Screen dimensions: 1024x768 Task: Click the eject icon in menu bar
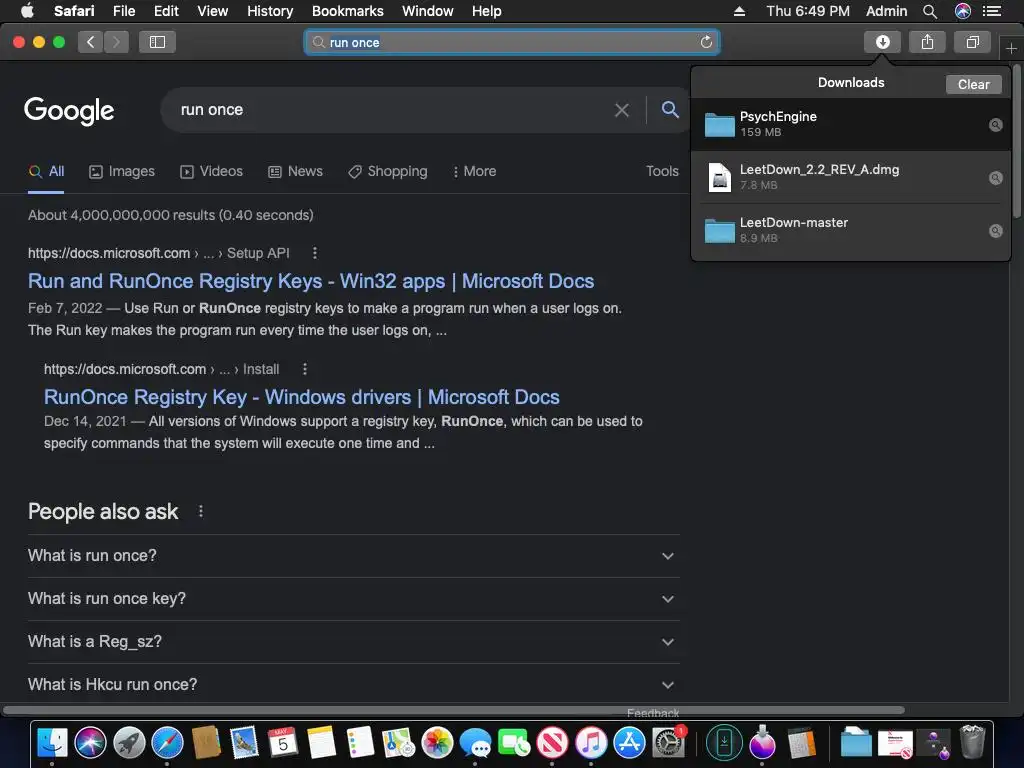click(739, 11)
